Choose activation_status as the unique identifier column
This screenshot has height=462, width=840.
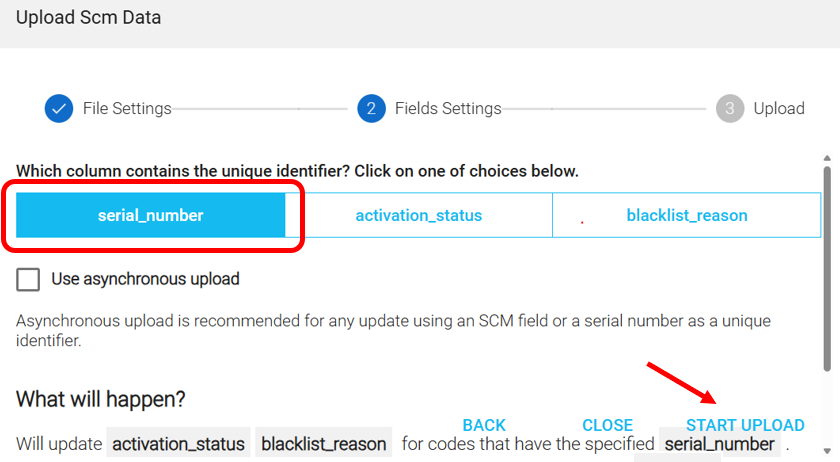pyautogui.click(x=419, y=216)
